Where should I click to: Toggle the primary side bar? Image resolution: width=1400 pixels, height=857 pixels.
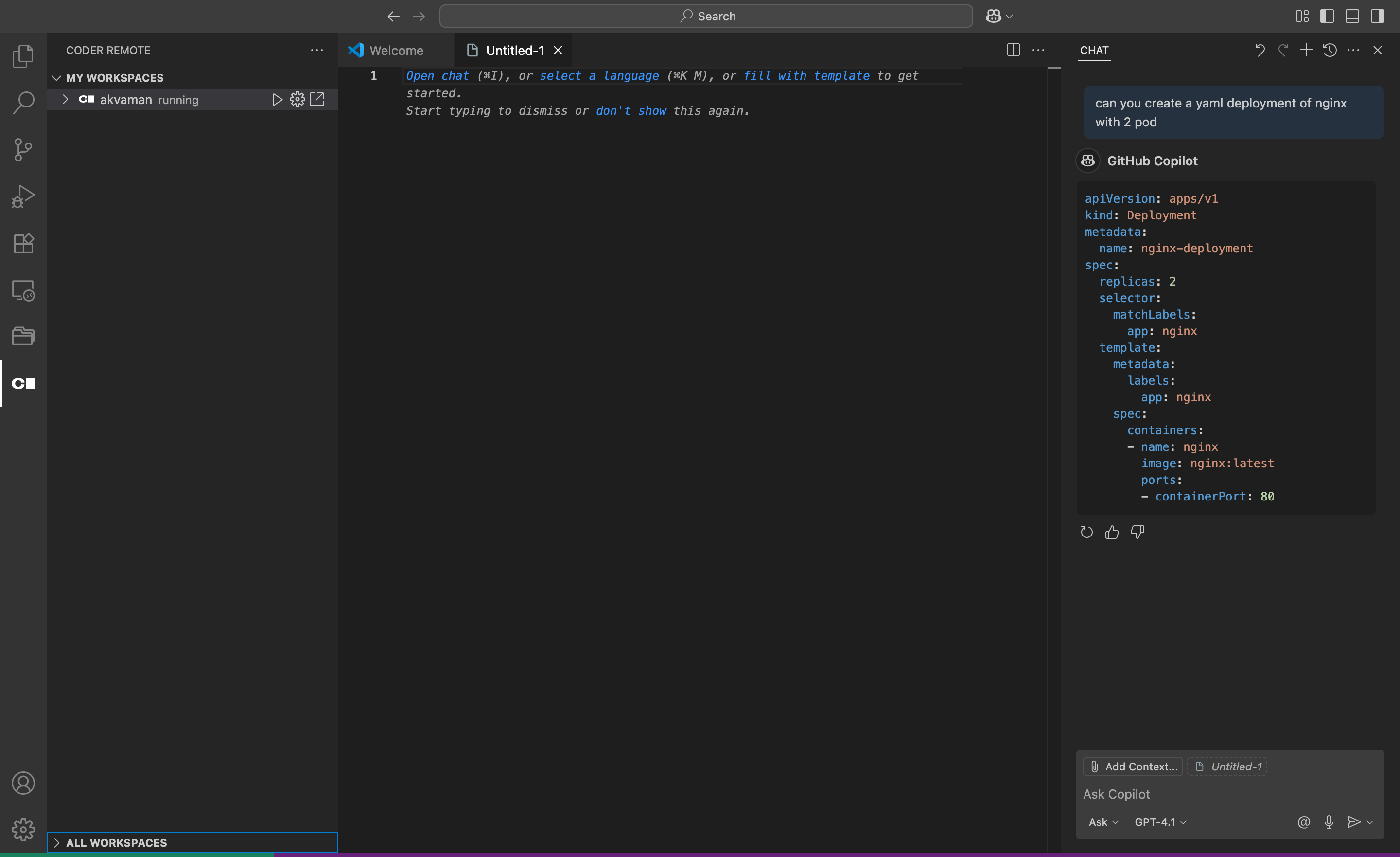1327,16
